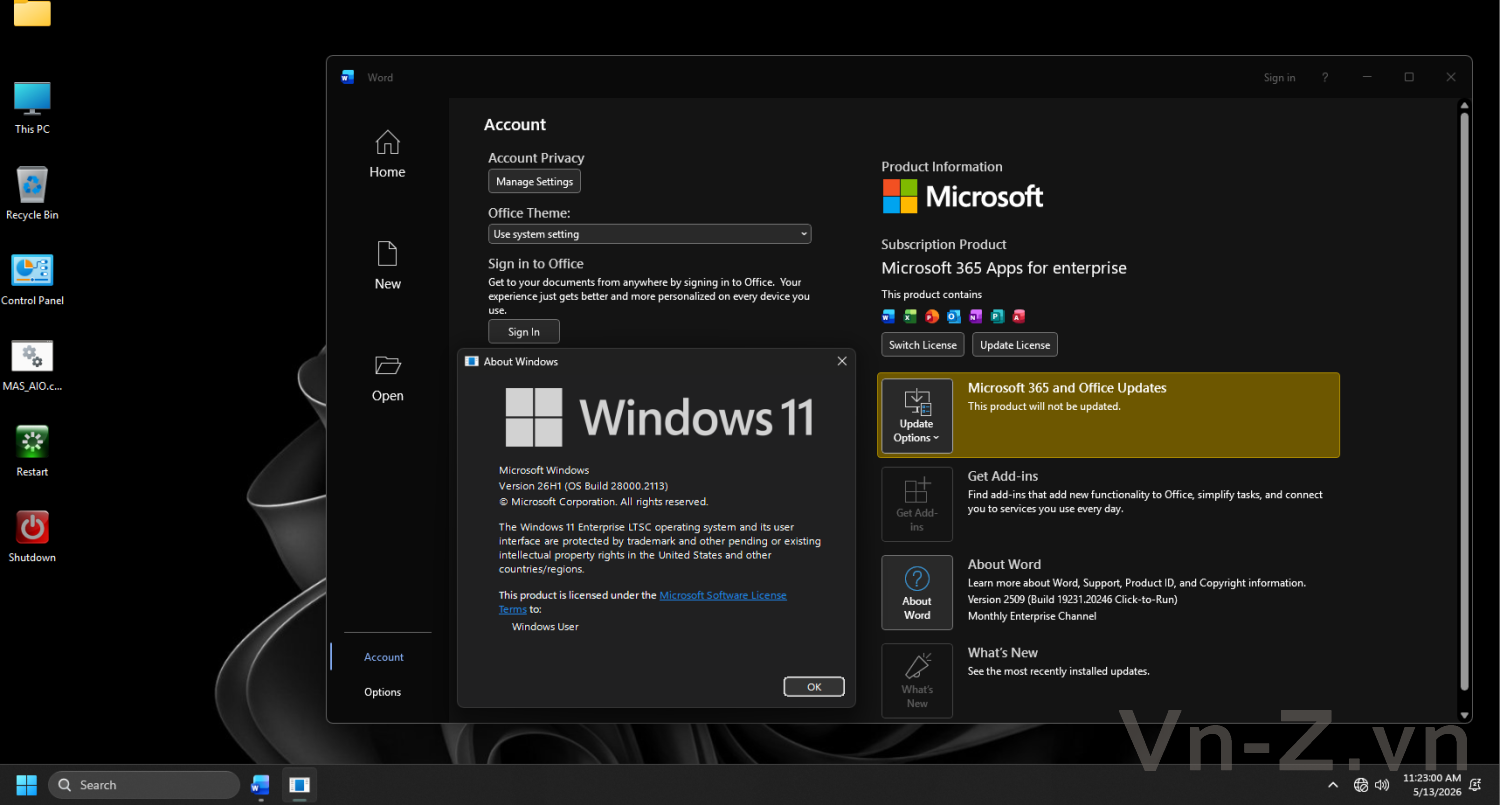This screenshot has height=805, width=1500.
Task: Click the "Version 26H1 (OS Build 28000.2113)" text
Action: point(583,486)
